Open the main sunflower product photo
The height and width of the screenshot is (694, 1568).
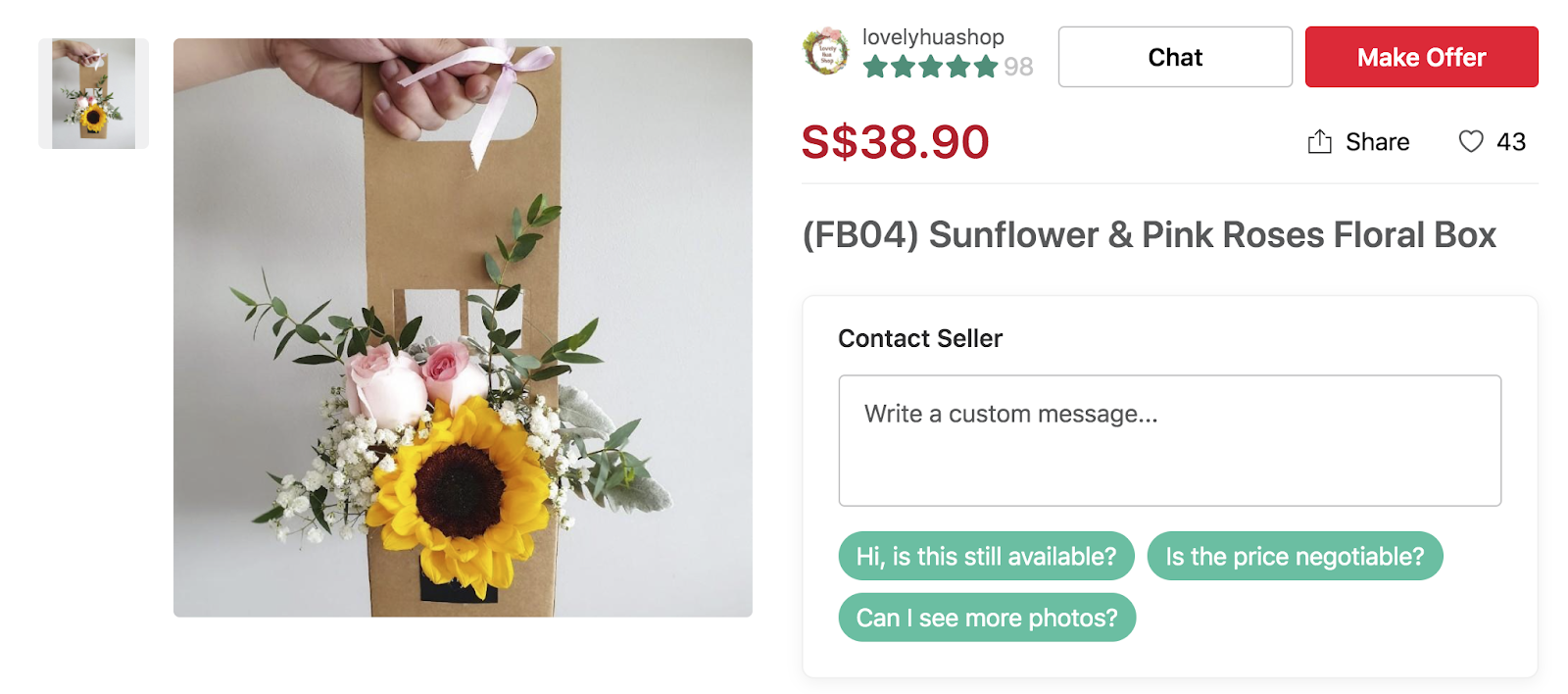tap(463, 327)
